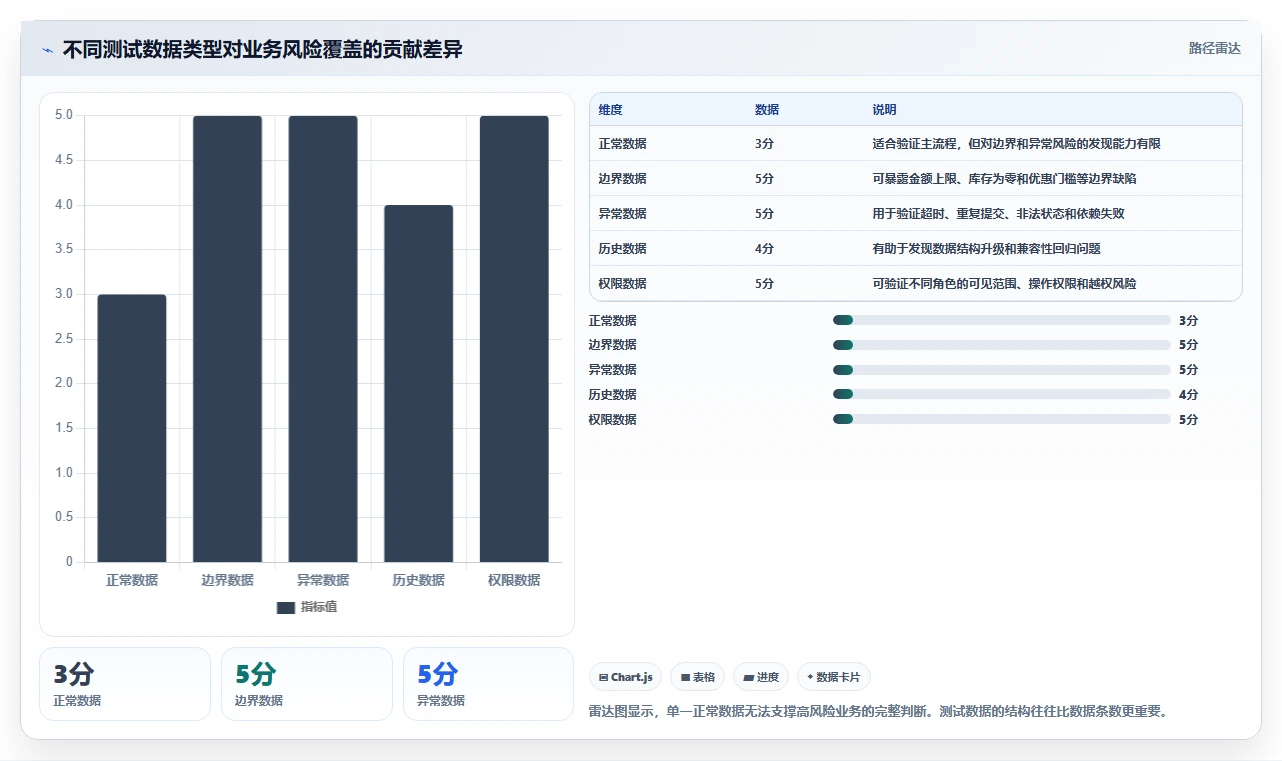Viewport: 1282px width, 761px height.
Task: Click the 异常数据 bar in the chart
Action: tap(323, 339)
